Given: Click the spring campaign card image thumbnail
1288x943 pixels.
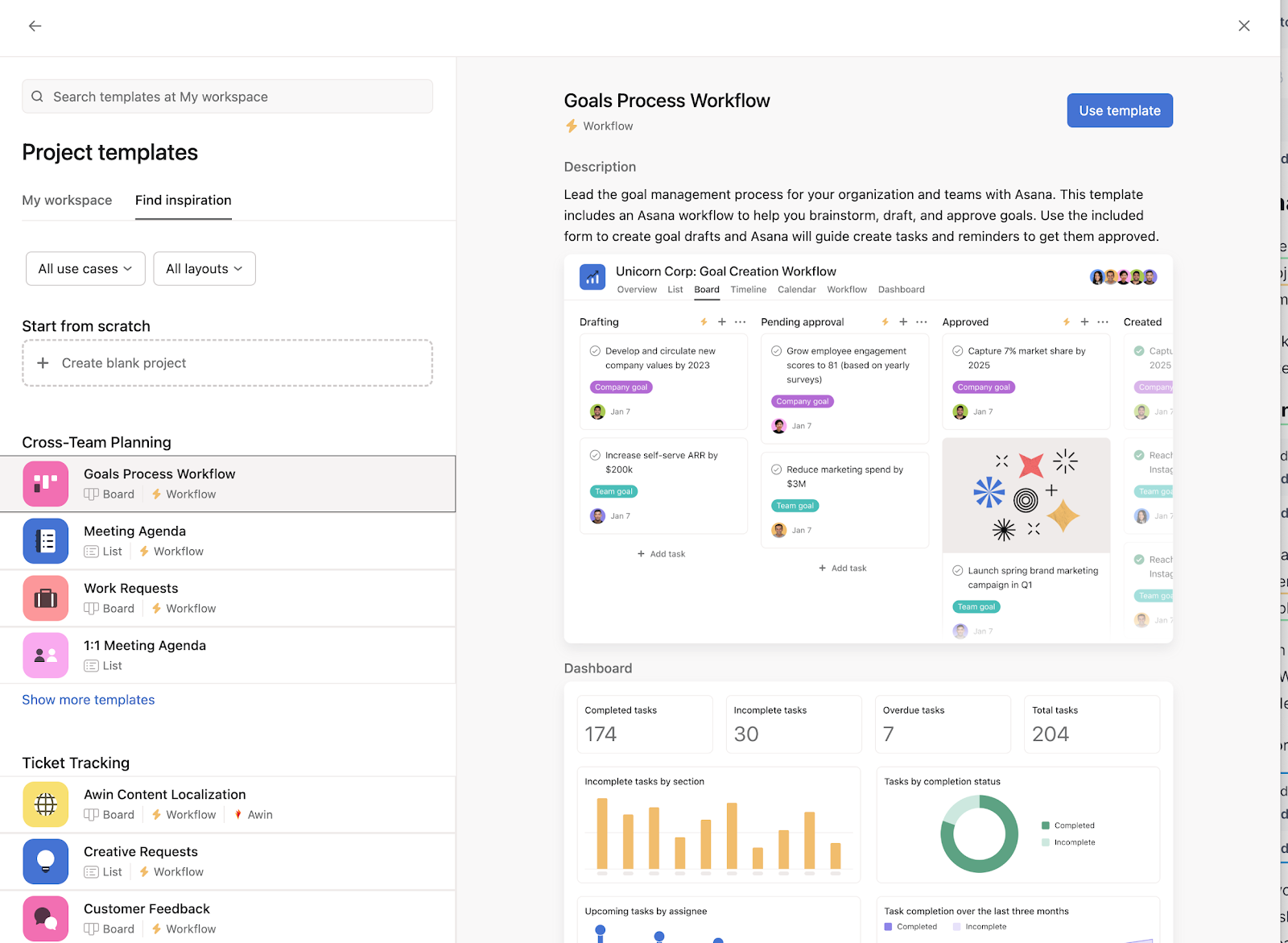Looking at the screenshot, I should pos(1026,495).
